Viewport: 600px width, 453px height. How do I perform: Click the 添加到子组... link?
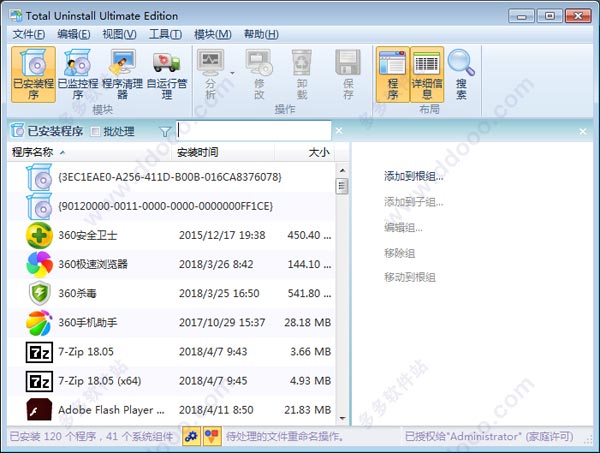click(x=414, y=202)
